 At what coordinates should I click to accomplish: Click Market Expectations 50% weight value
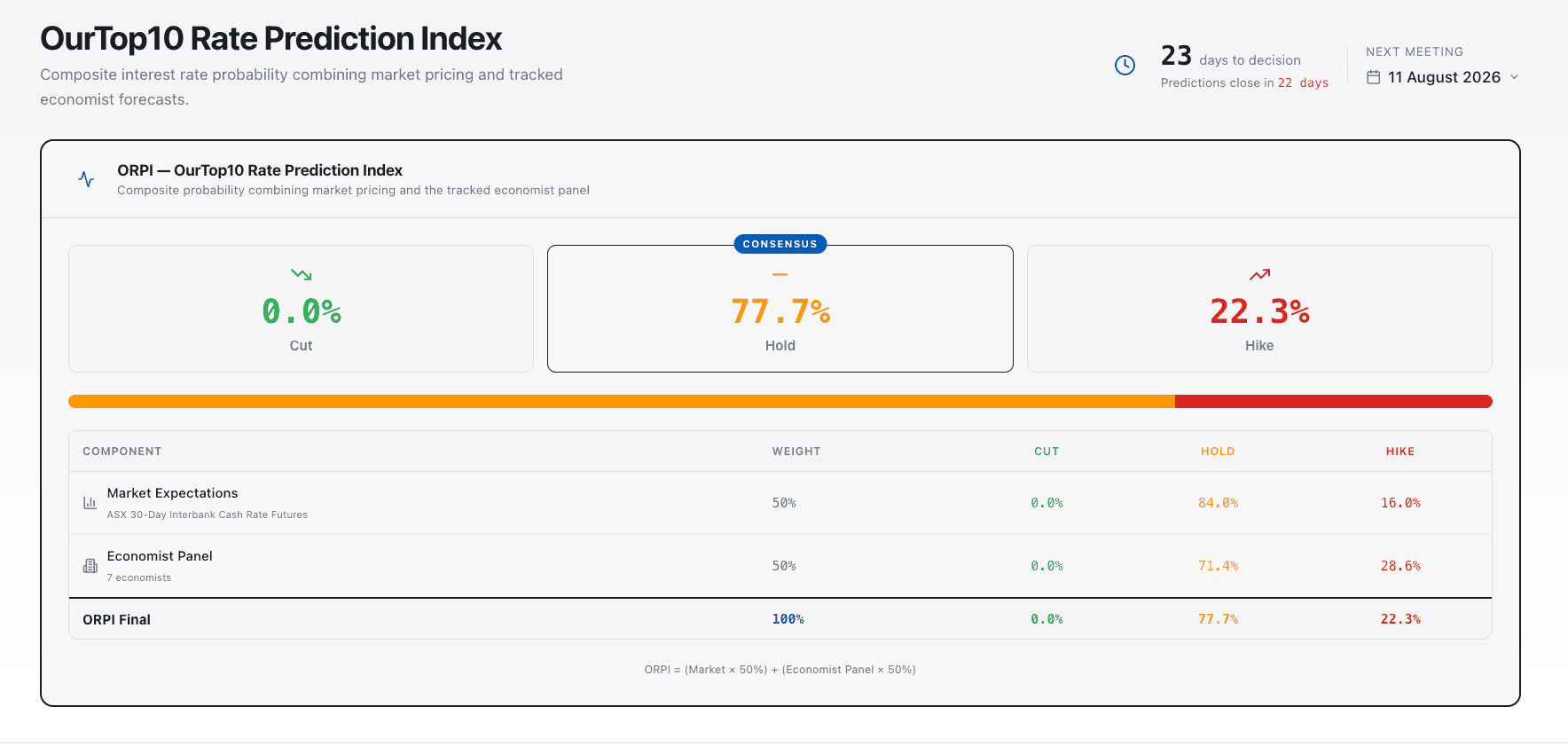[784, 503]
